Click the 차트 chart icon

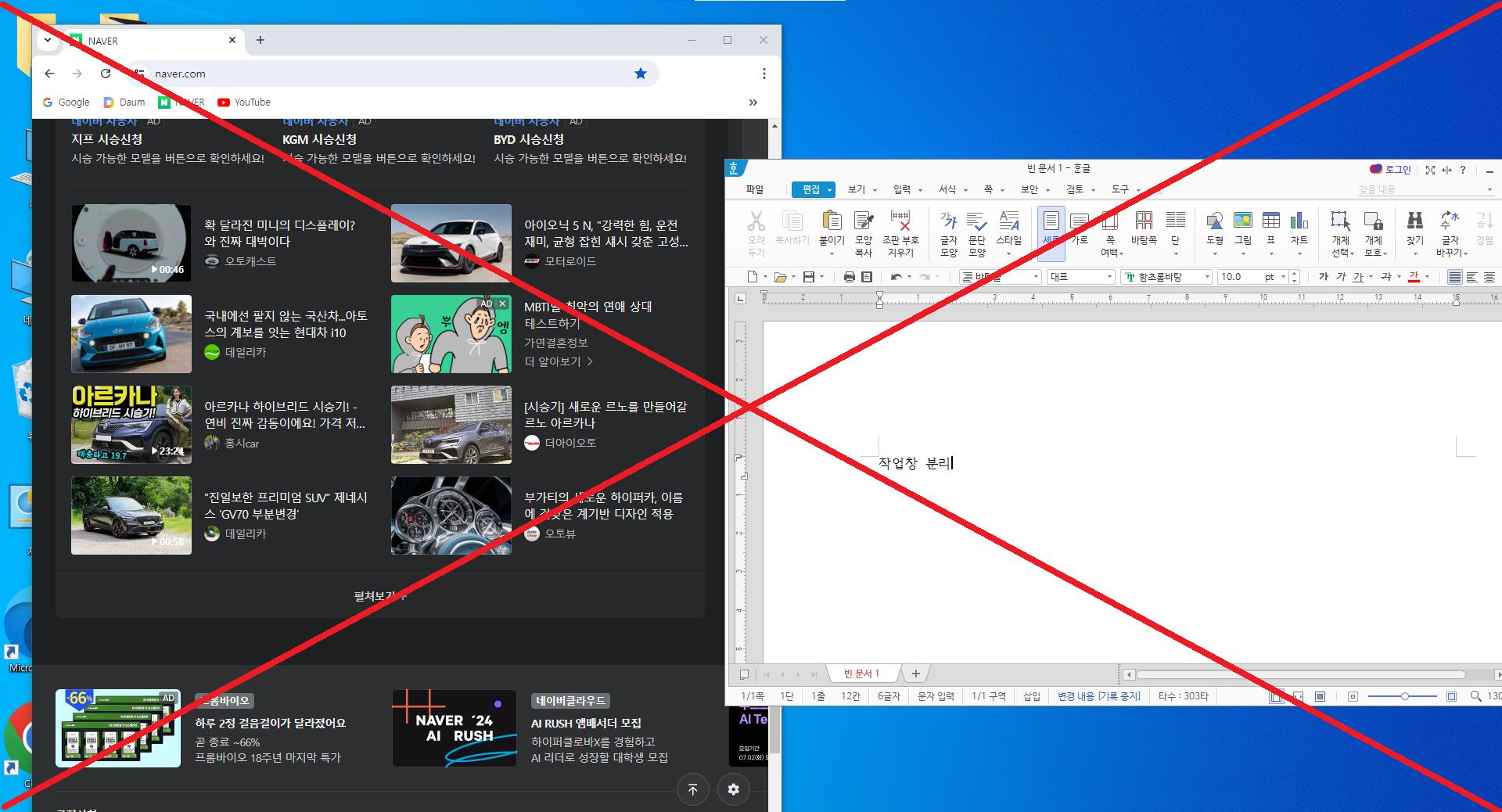coord(1299,228)
